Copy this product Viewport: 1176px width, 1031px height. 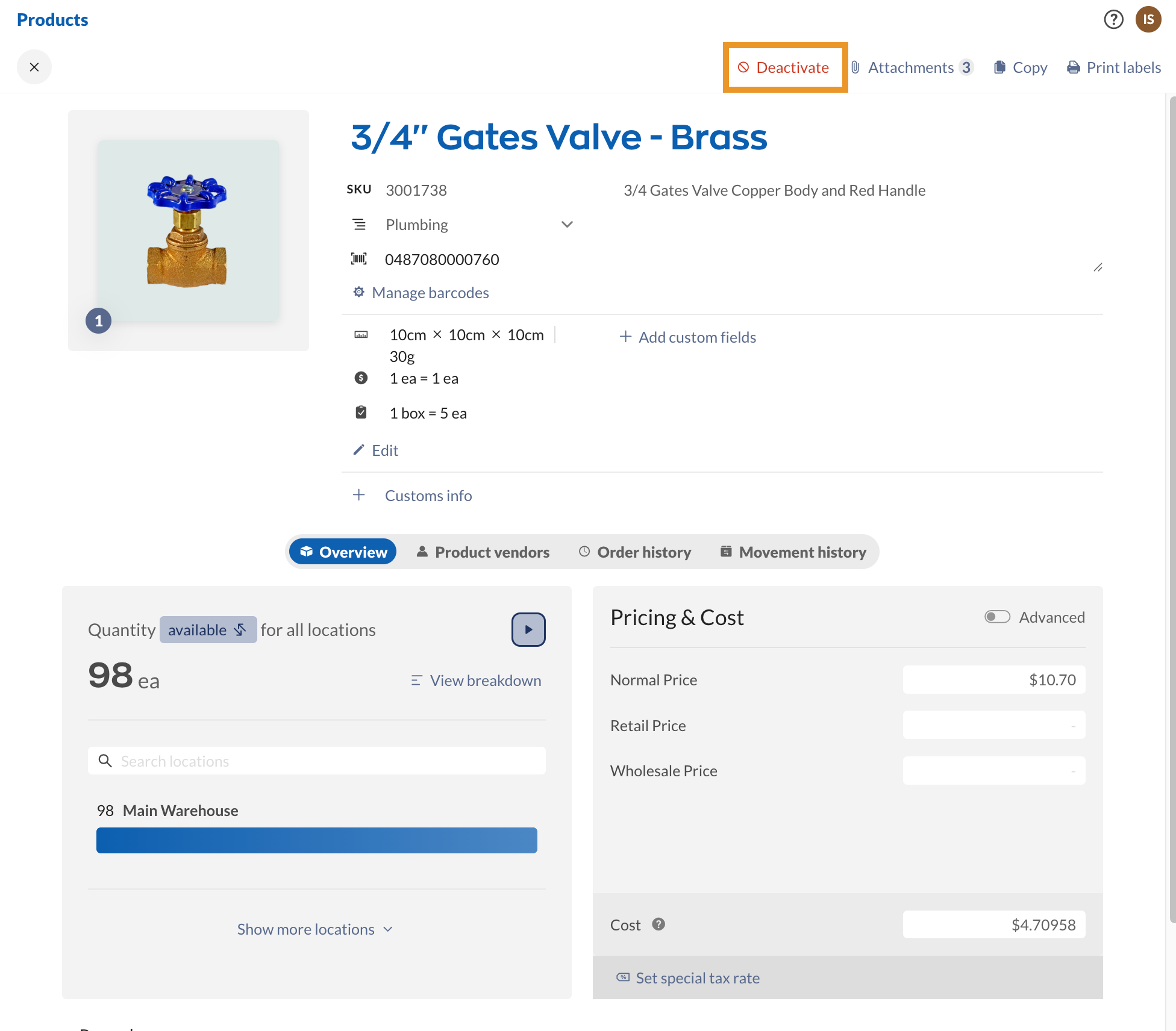click(1020, 67)
